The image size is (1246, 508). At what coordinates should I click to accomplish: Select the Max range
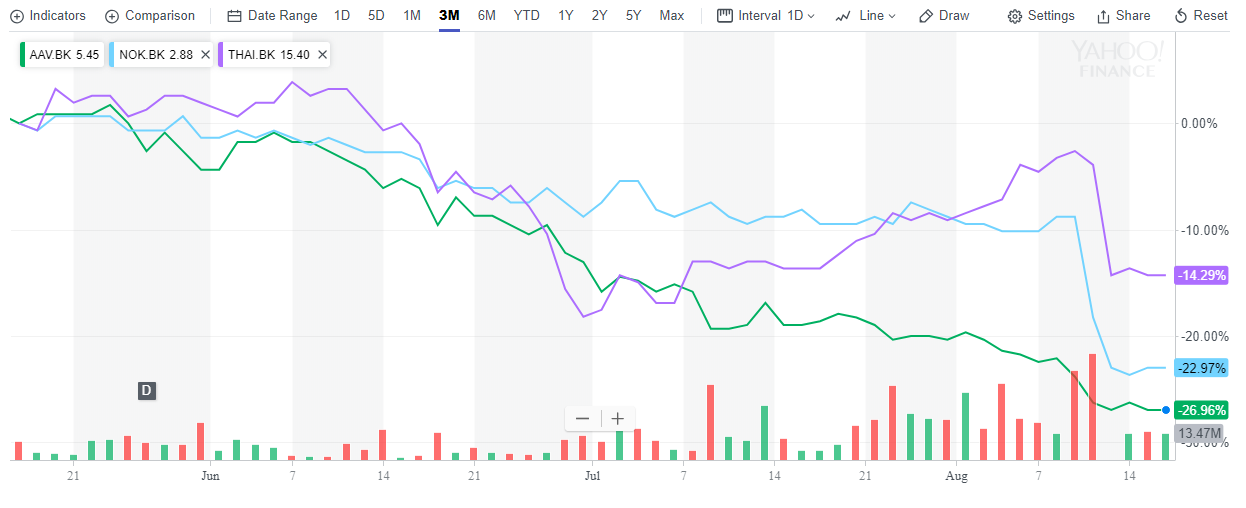(x=672, y=16)
